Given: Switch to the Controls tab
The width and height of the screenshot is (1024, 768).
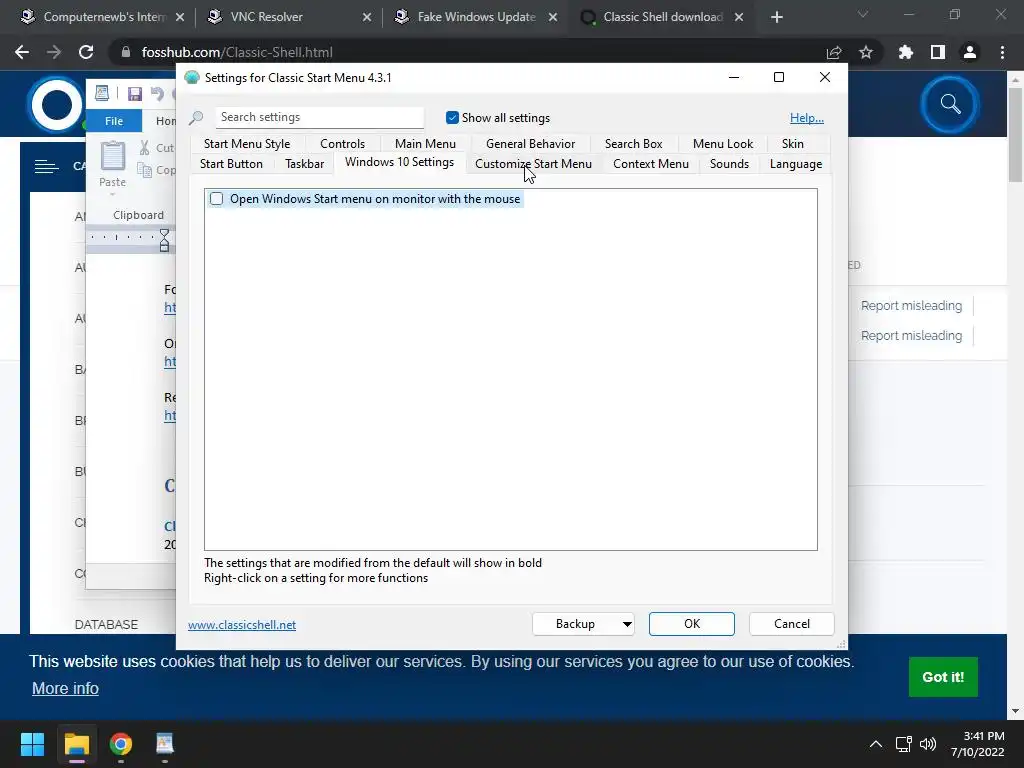Looking at the screenshot, I should coord(342,144).
